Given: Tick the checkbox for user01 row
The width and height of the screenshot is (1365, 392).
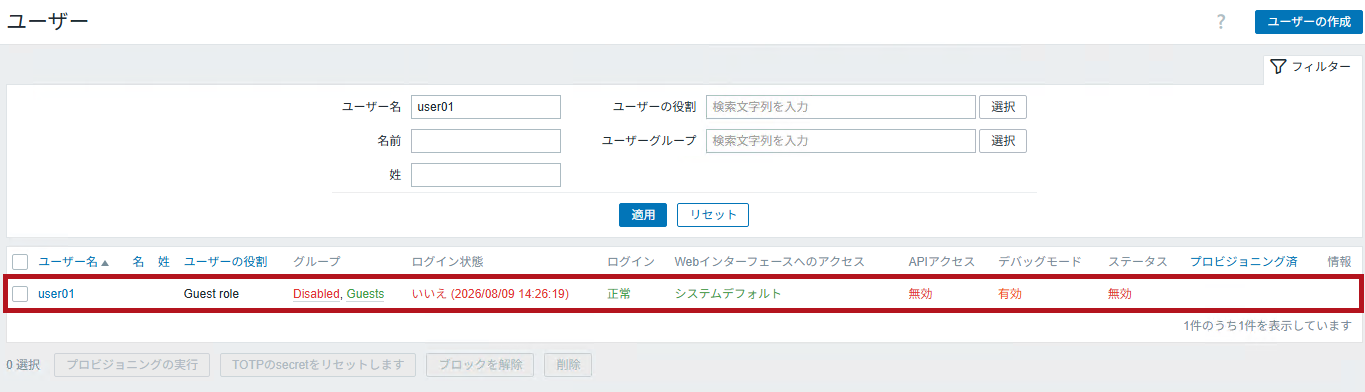Looking at the screenshot, I should [x=20, y=294].
